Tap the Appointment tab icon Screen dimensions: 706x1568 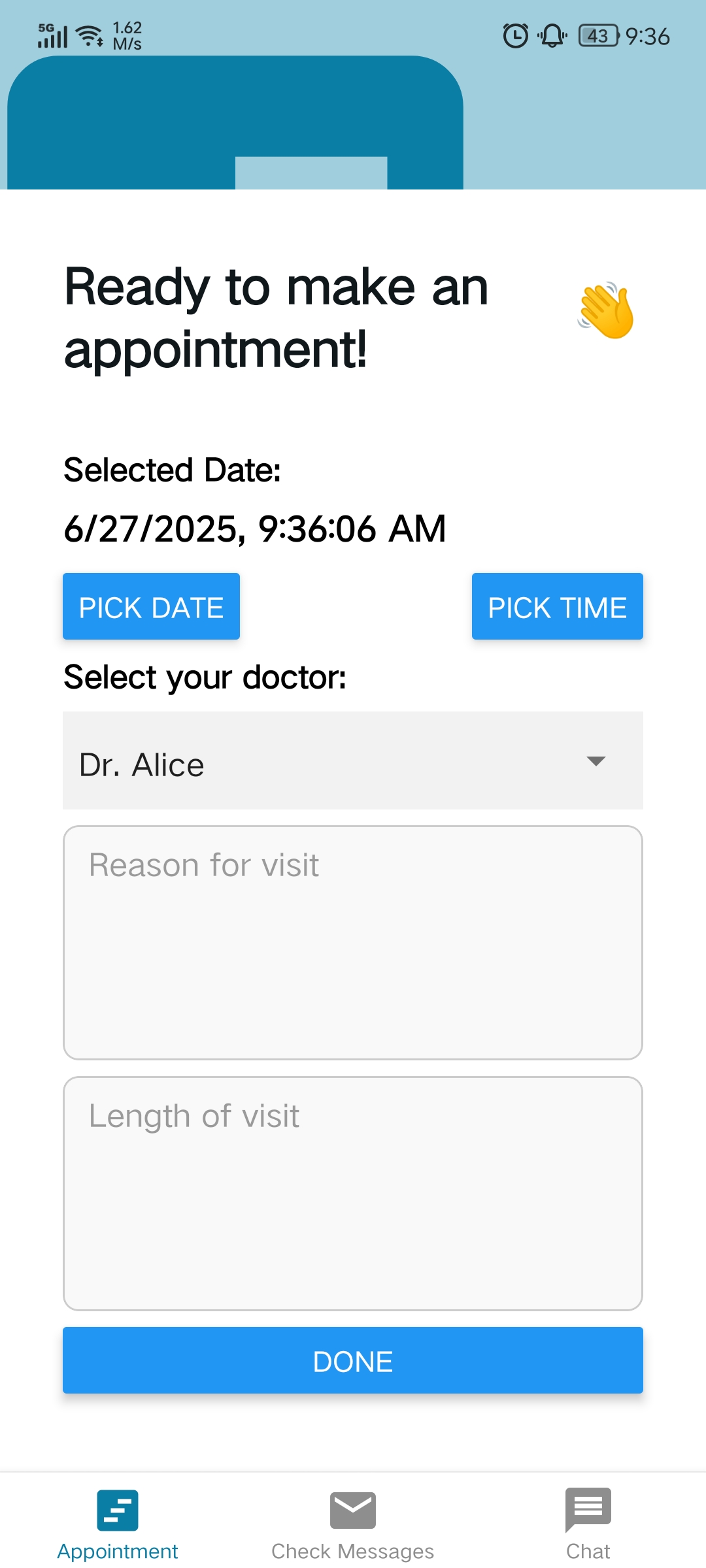[118, 1510]
